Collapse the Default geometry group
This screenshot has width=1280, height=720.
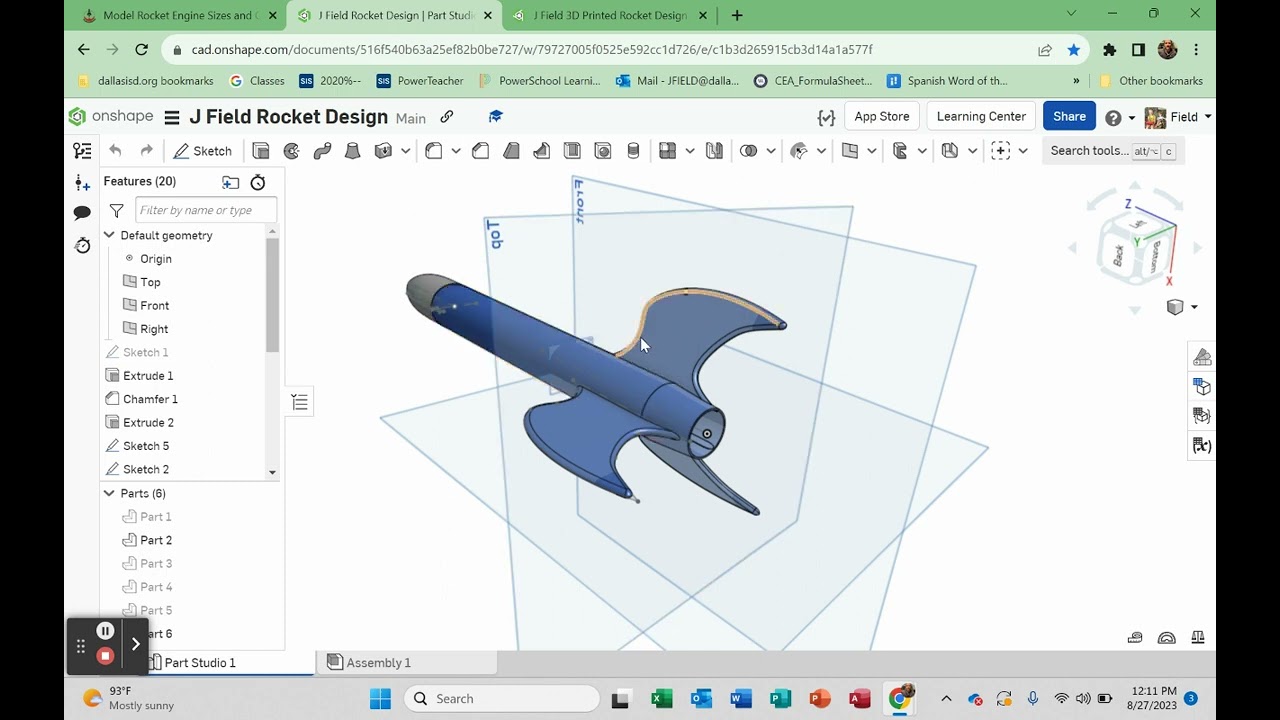click(109, 235)
